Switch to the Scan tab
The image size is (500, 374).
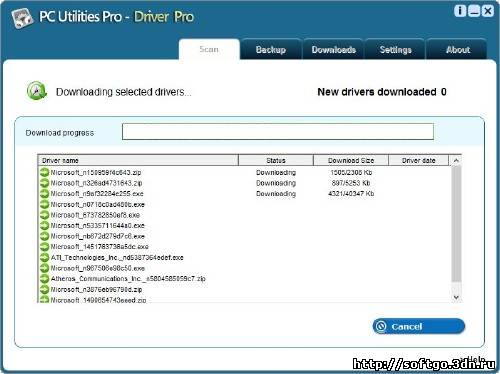209,49
